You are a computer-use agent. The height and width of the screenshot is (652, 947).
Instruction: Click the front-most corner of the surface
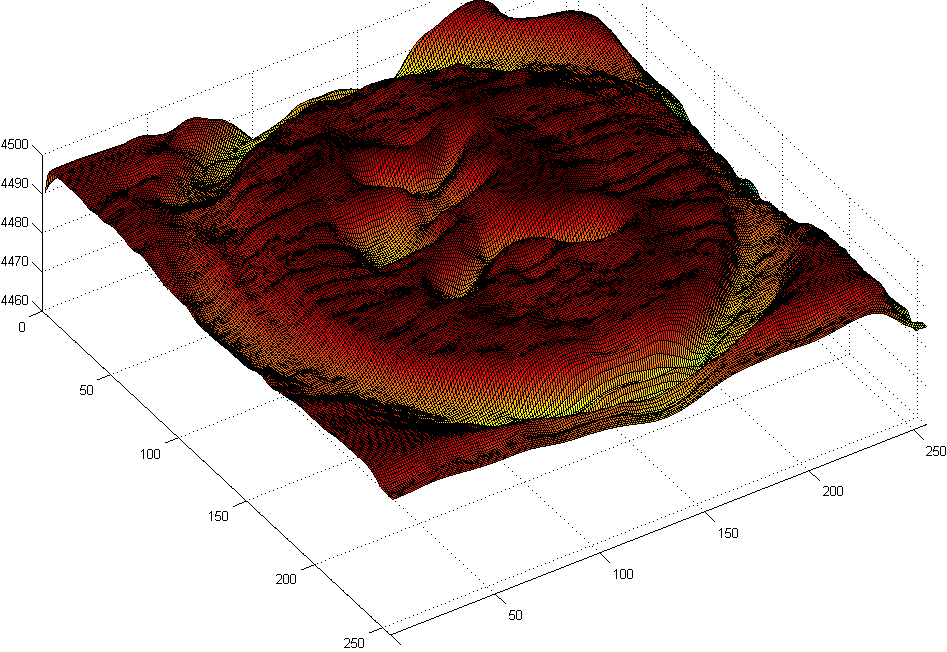point(396,496)
